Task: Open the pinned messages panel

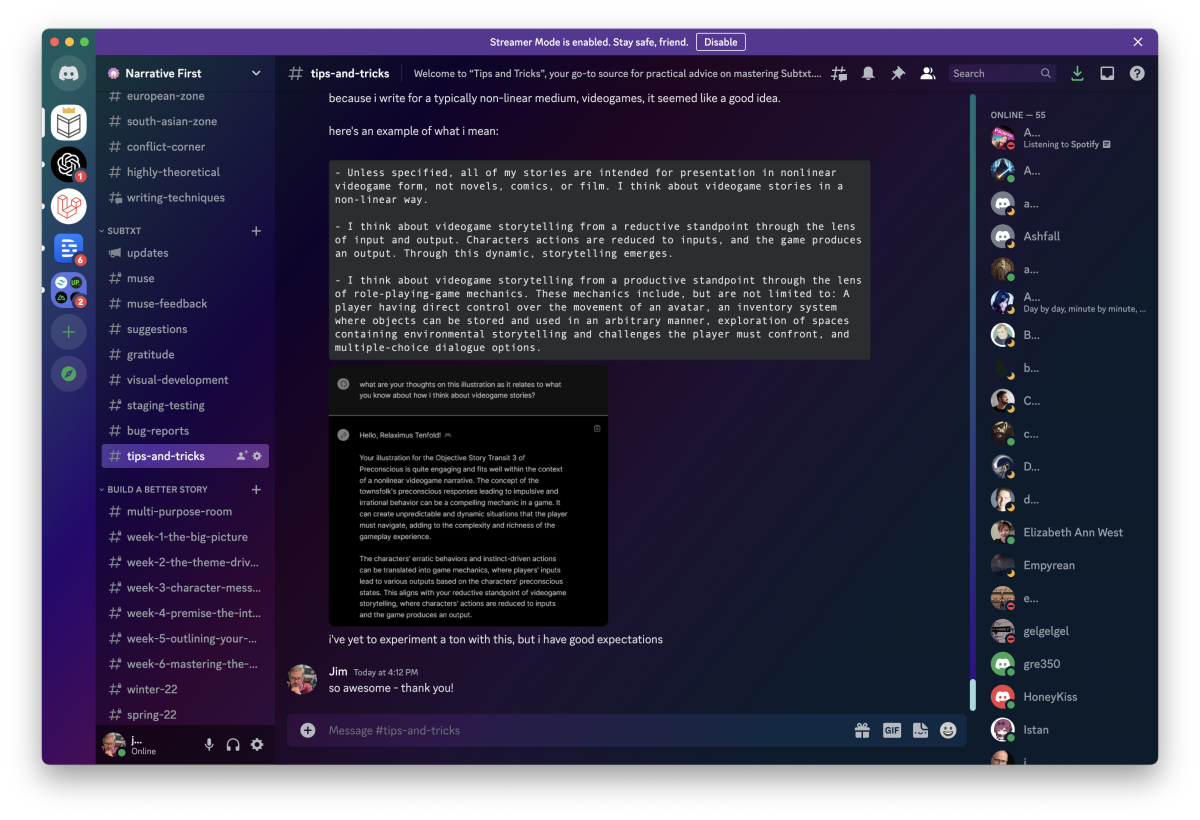Action: [897, 72]
